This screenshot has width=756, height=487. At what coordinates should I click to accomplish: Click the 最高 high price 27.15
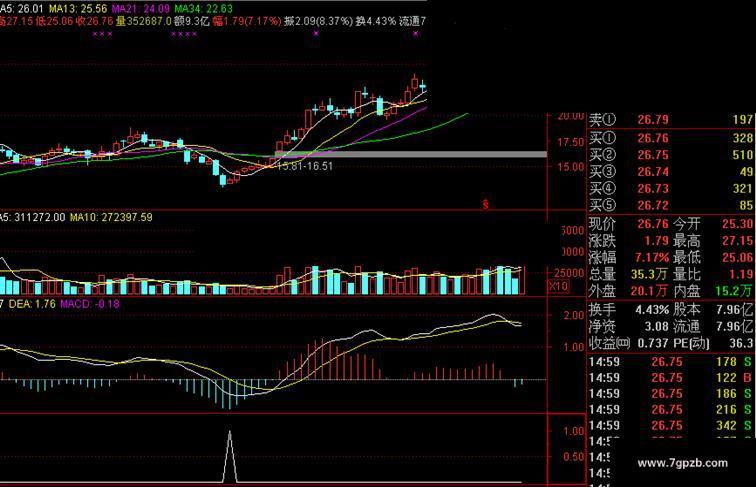(x=738, y=241)
